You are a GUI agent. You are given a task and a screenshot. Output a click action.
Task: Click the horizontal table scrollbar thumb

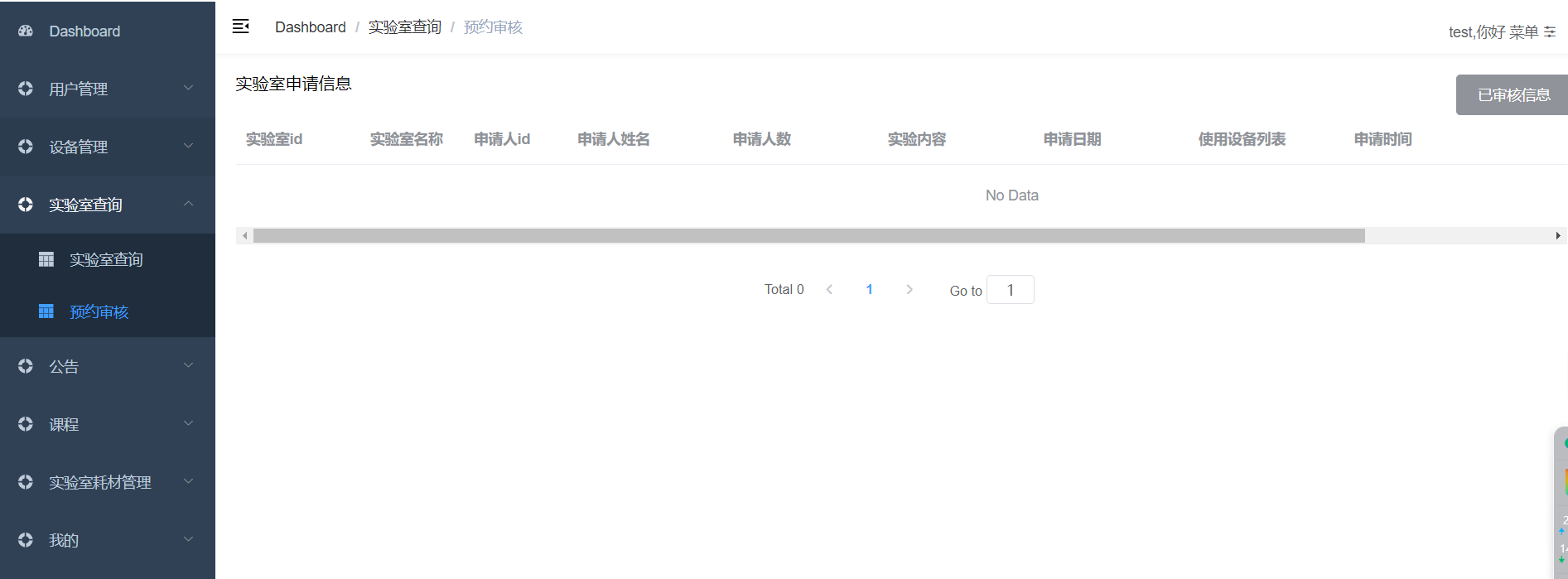point(809,236)
